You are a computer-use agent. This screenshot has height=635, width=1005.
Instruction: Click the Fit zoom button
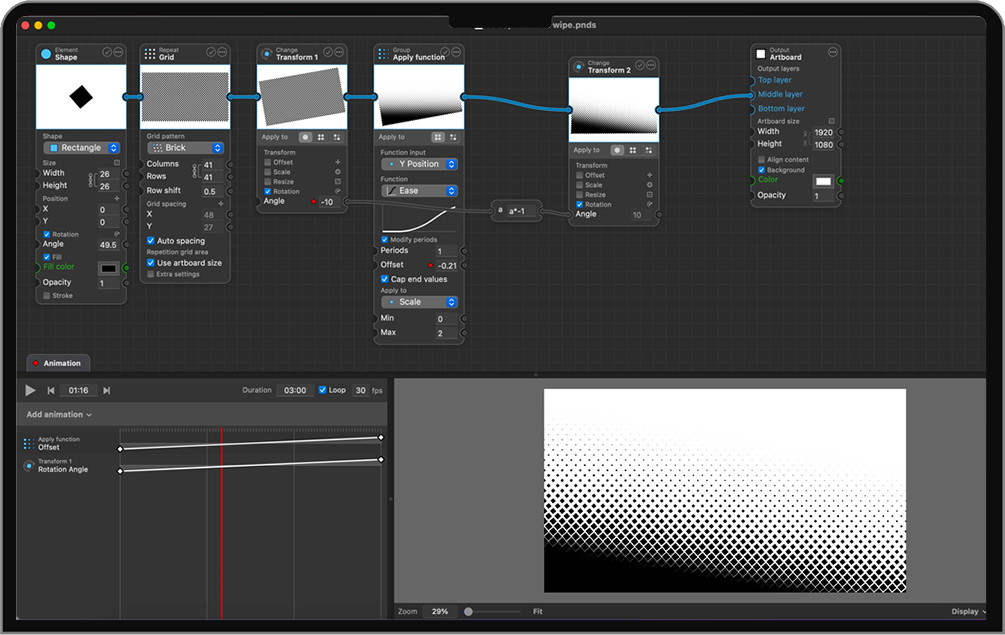click(537, 611)
